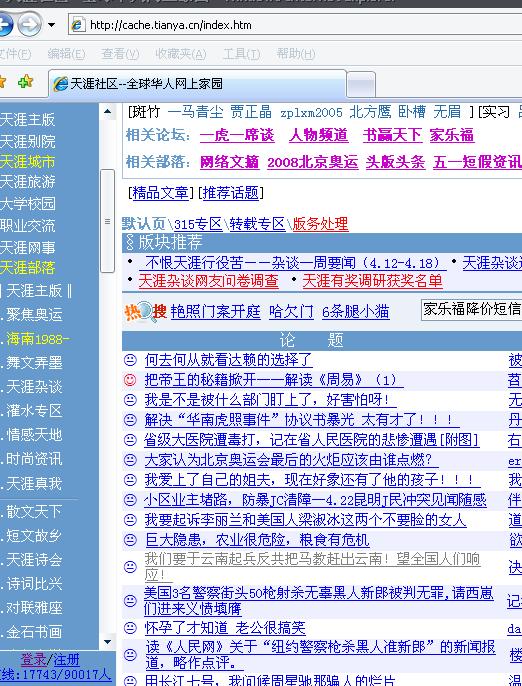
Task: Open the 工具(T) menu
Action: [242, 54]
